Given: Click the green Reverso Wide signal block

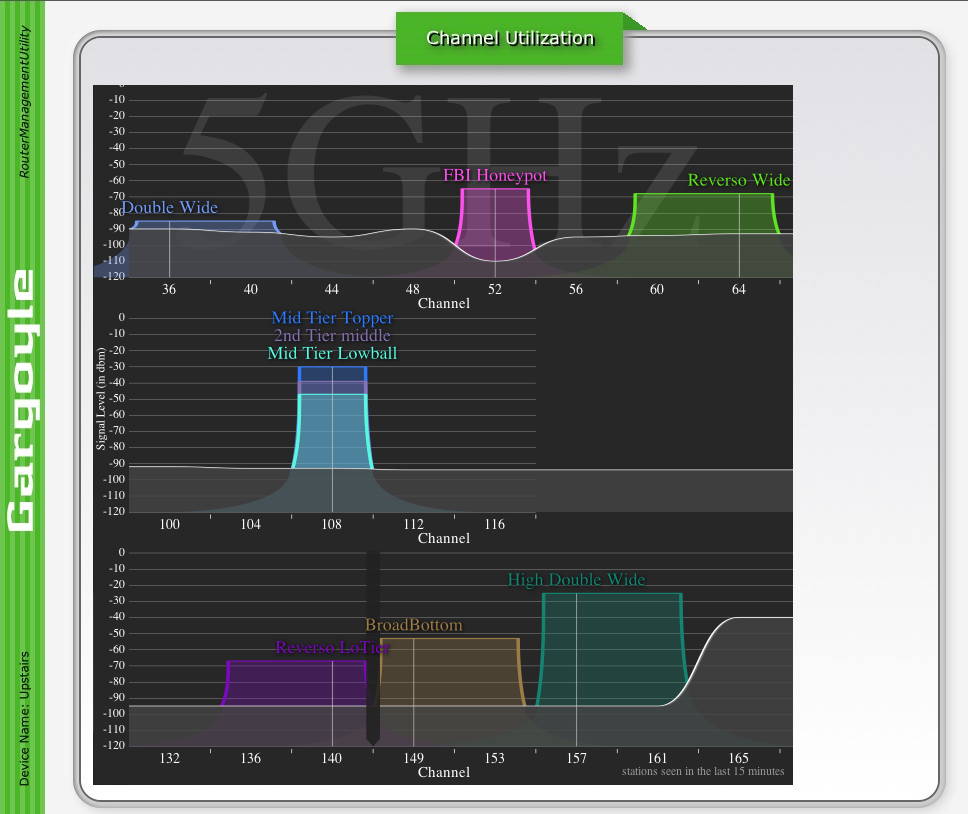Looking at the screenshot, I should tap(704, 214).
